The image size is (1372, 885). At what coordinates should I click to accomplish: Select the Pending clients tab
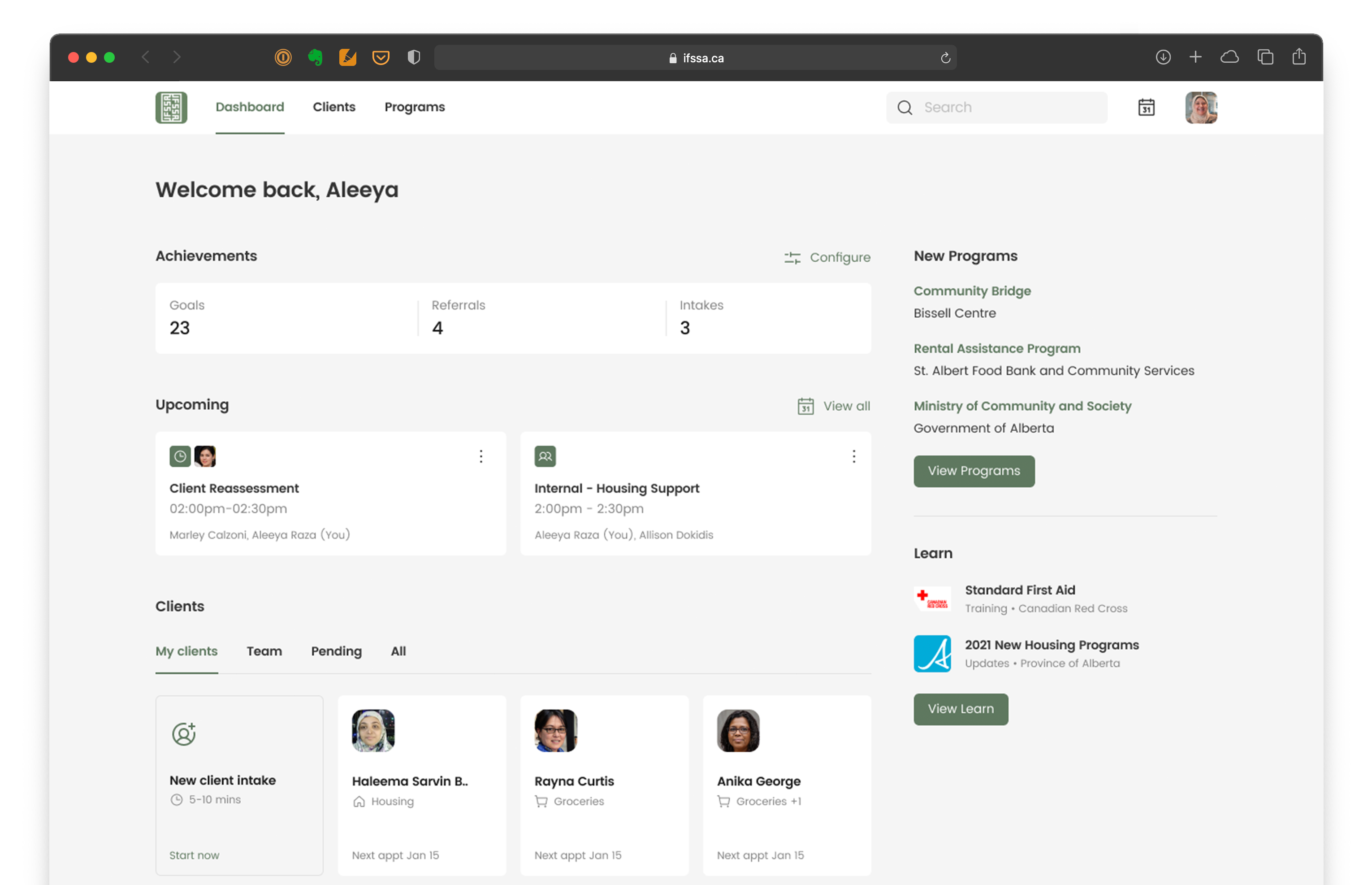pos(336,651)
